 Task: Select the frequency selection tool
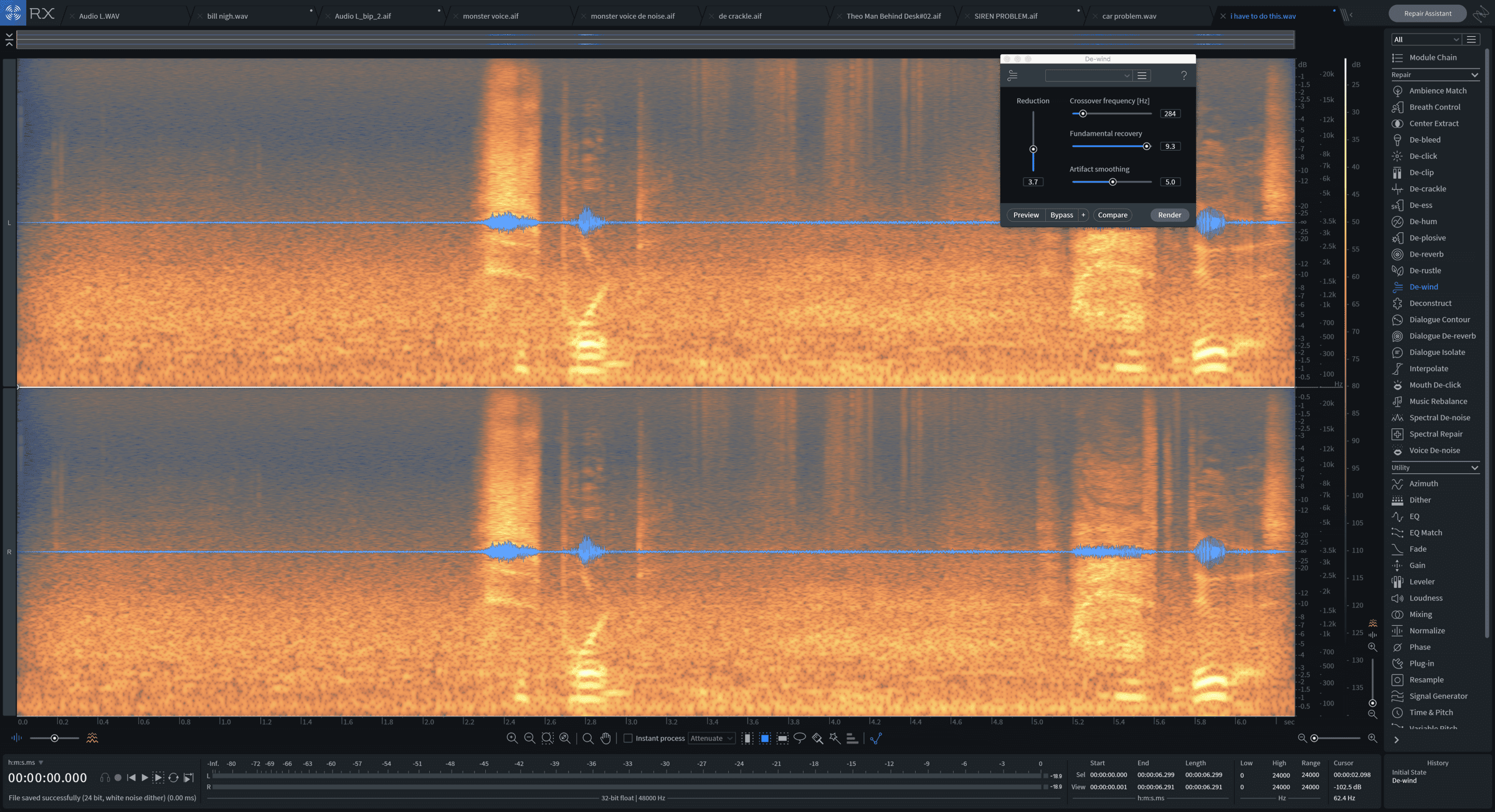pyautogui.click(x=782, y=739)
